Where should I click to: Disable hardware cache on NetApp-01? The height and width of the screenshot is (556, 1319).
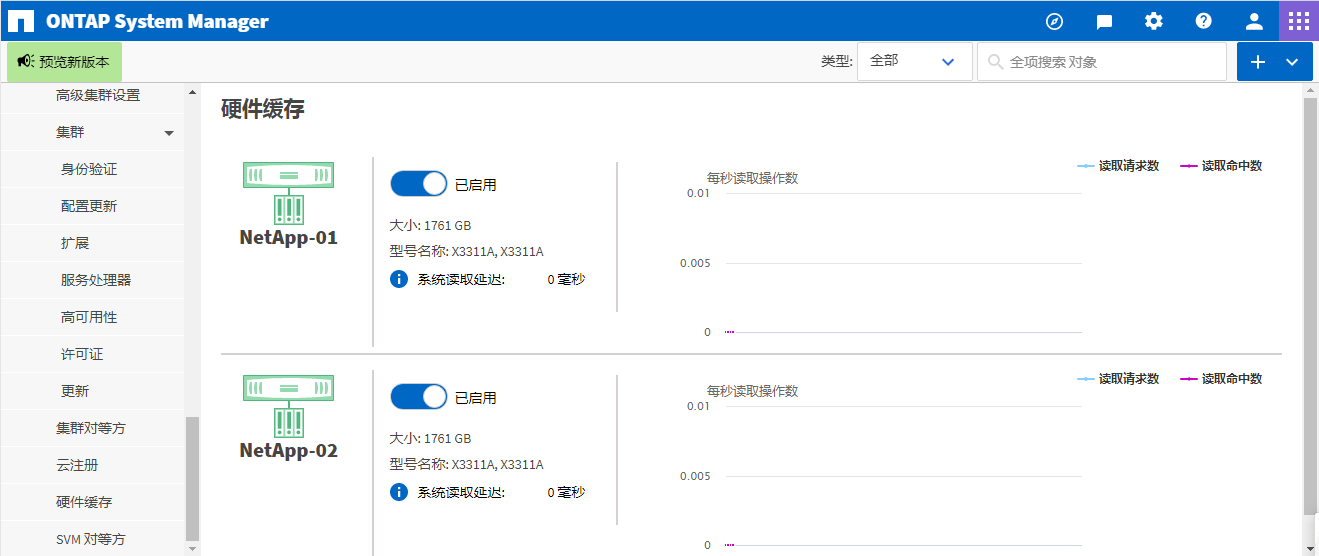pyautogui.click(x=418, y=184)
